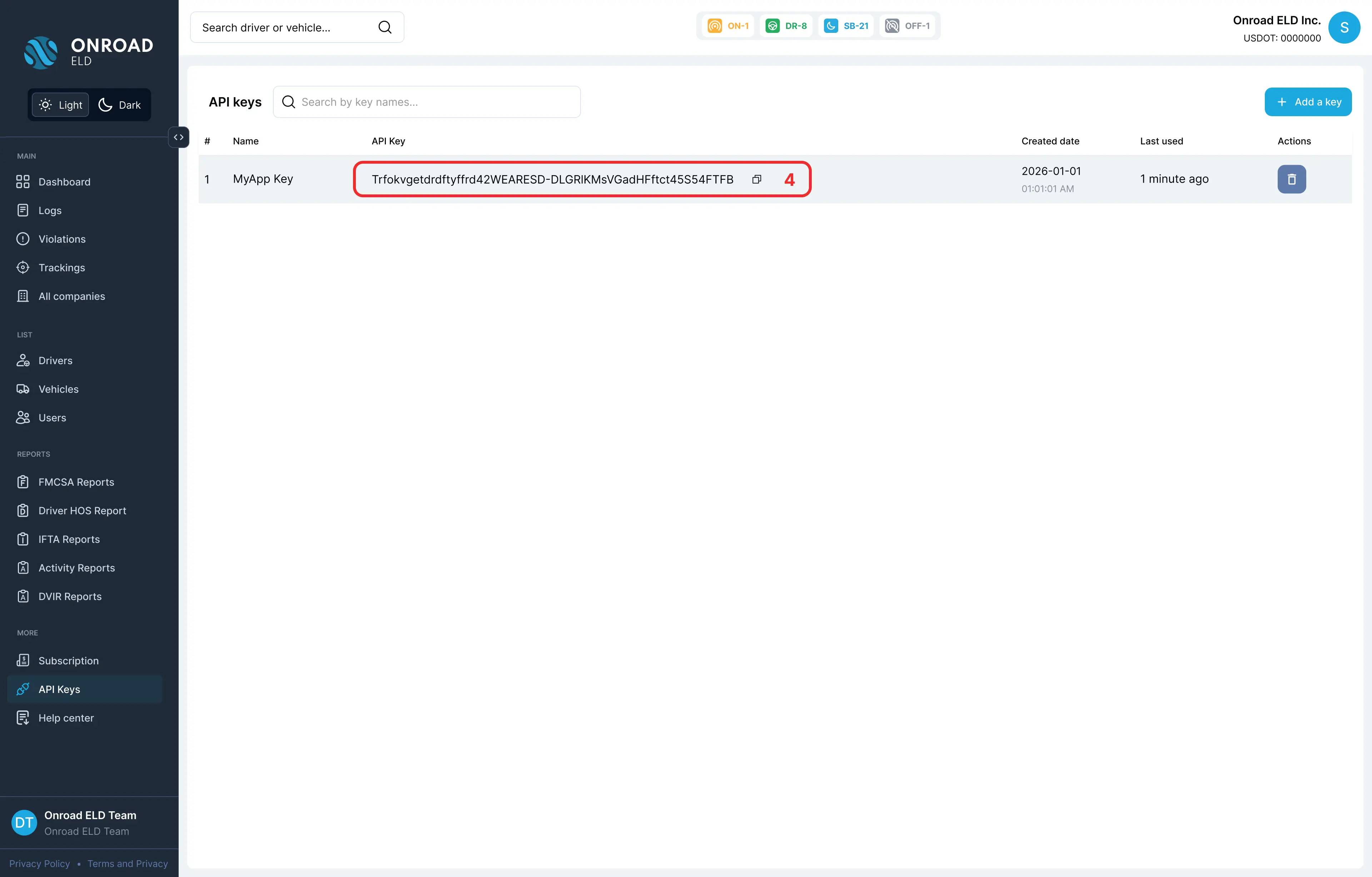Viewport: 1372px width, 877px height.
Task: Filter by ON-1 on-duty status
Action: pos(728,26)
